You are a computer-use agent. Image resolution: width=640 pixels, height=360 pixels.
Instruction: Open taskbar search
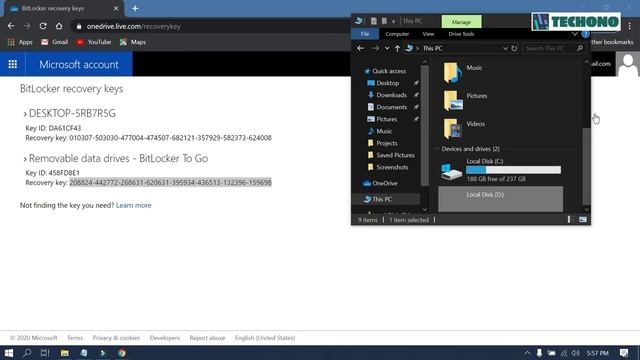[27, 353]
